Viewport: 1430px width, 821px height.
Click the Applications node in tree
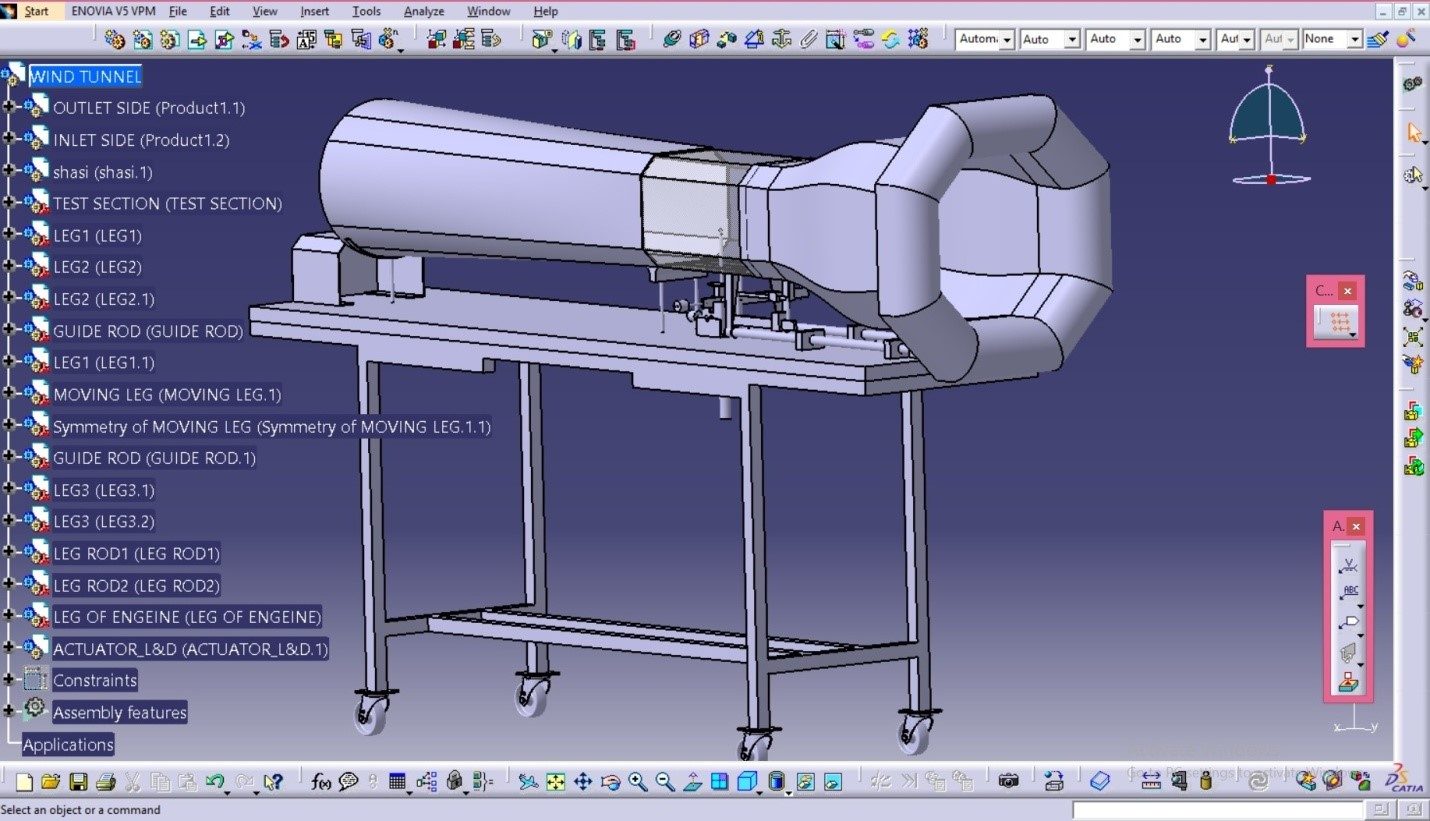click(x=68, y=744)
